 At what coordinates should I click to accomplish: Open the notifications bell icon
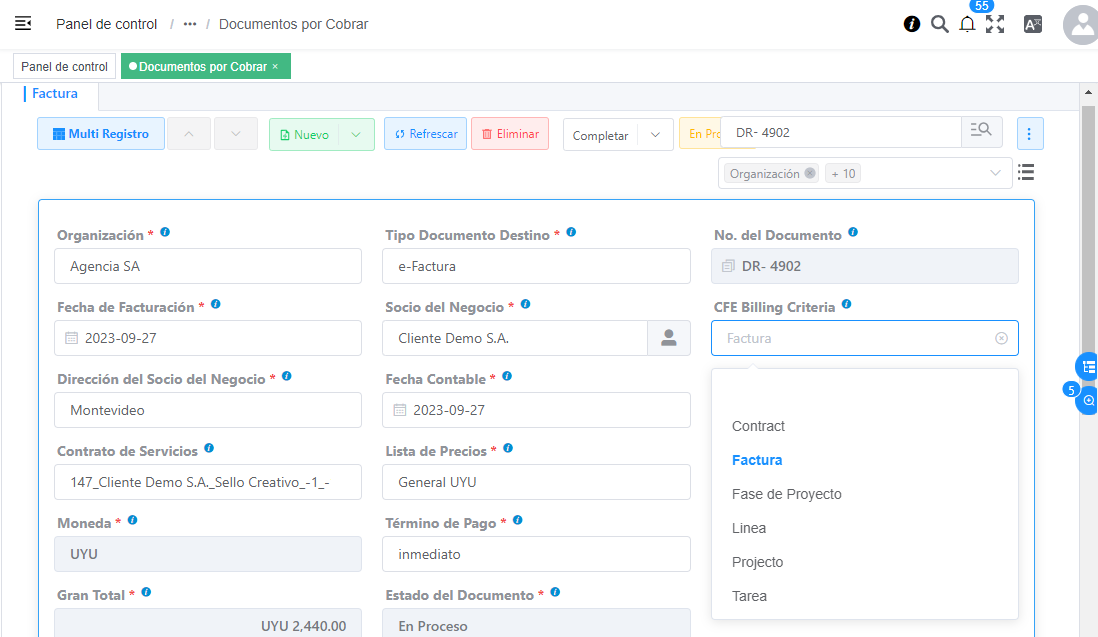click(967, 25)
